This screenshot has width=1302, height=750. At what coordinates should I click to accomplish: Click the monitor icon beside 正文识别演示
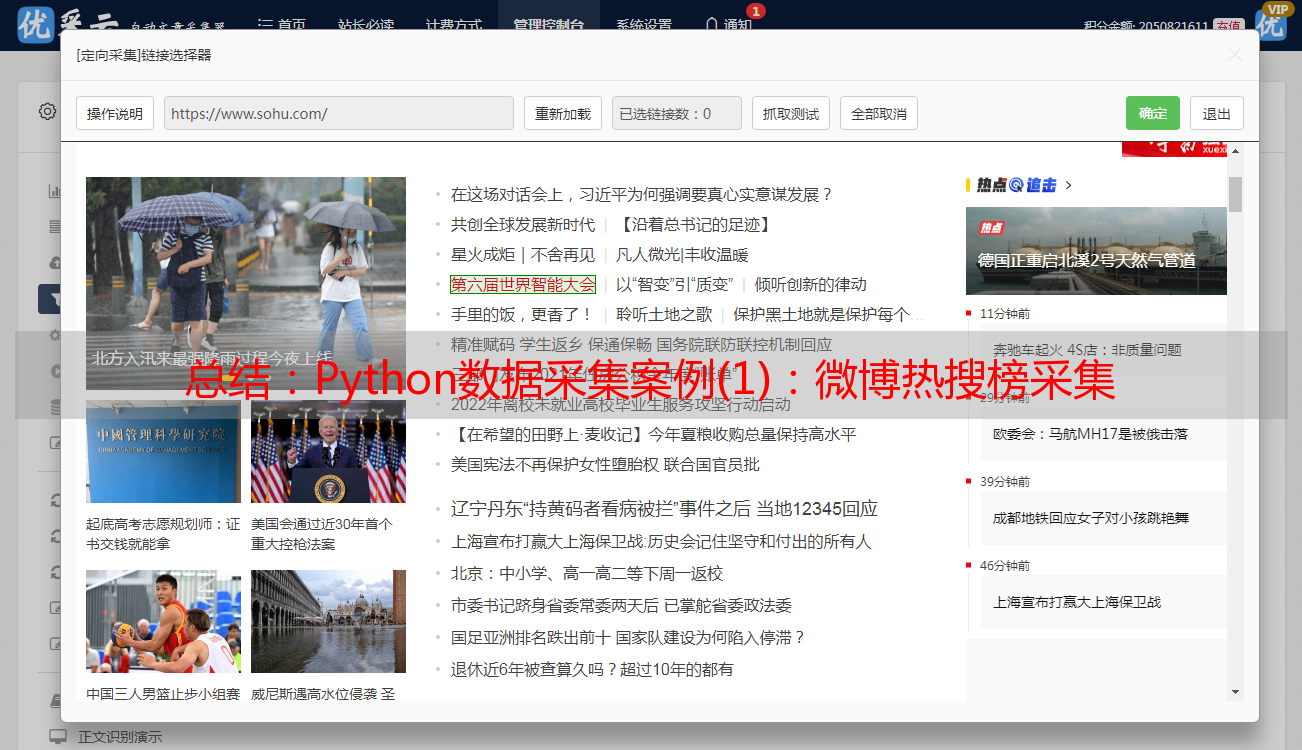[x=58, y=737]
